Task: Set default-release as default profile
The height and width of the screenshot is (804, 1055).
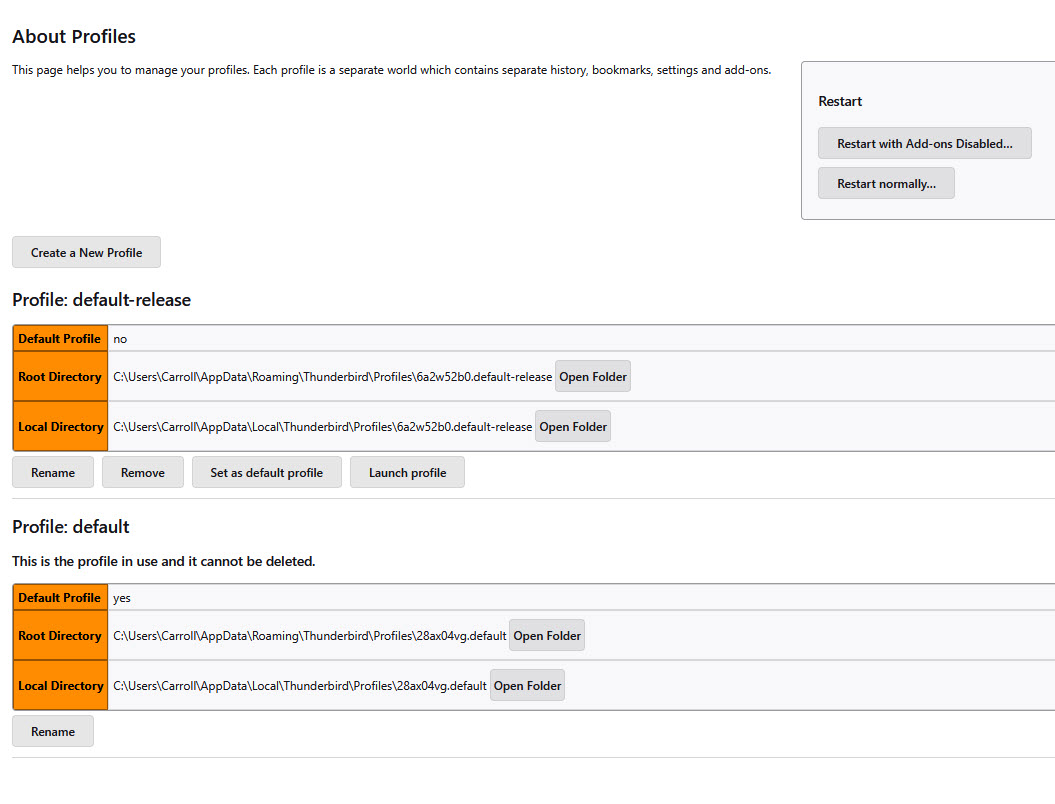Action: point(266,472)
